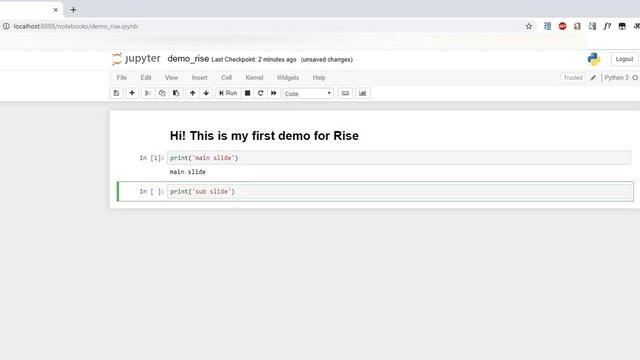Click the blue list extension icon
Image resolution: width=640 pixels, height=360 pixels.
pos(547,26)
